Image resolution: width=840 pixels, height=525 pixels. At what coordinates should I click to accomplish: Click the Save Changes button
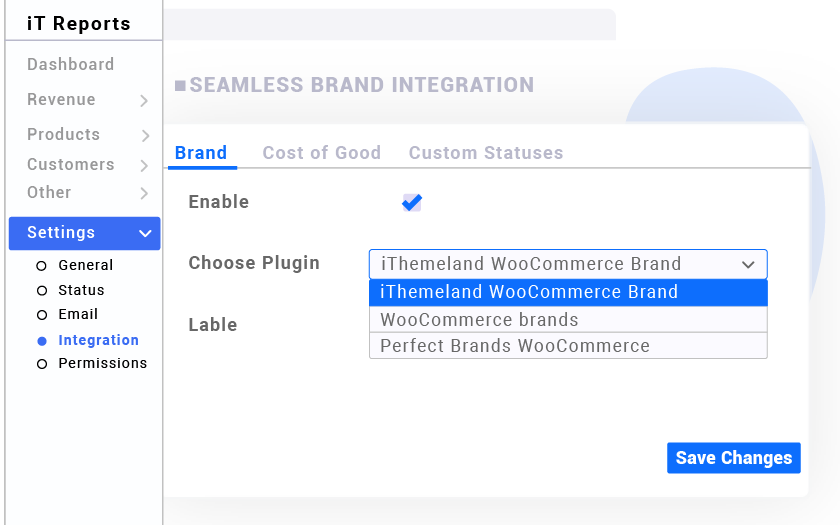coord(733,458)
